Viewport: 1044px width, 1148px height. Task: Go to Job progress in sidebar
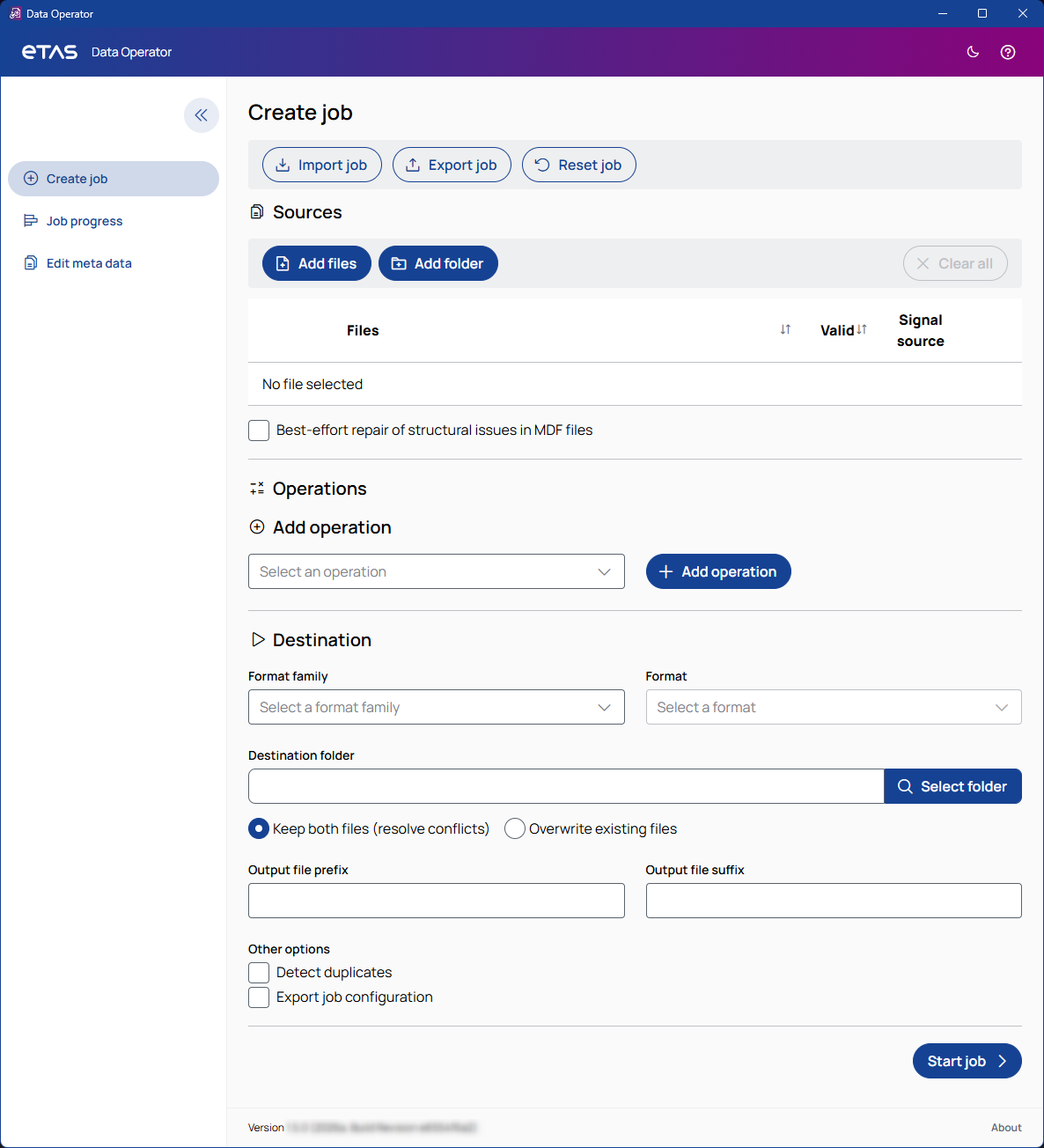pyautogui.click(x=85, y=221)
